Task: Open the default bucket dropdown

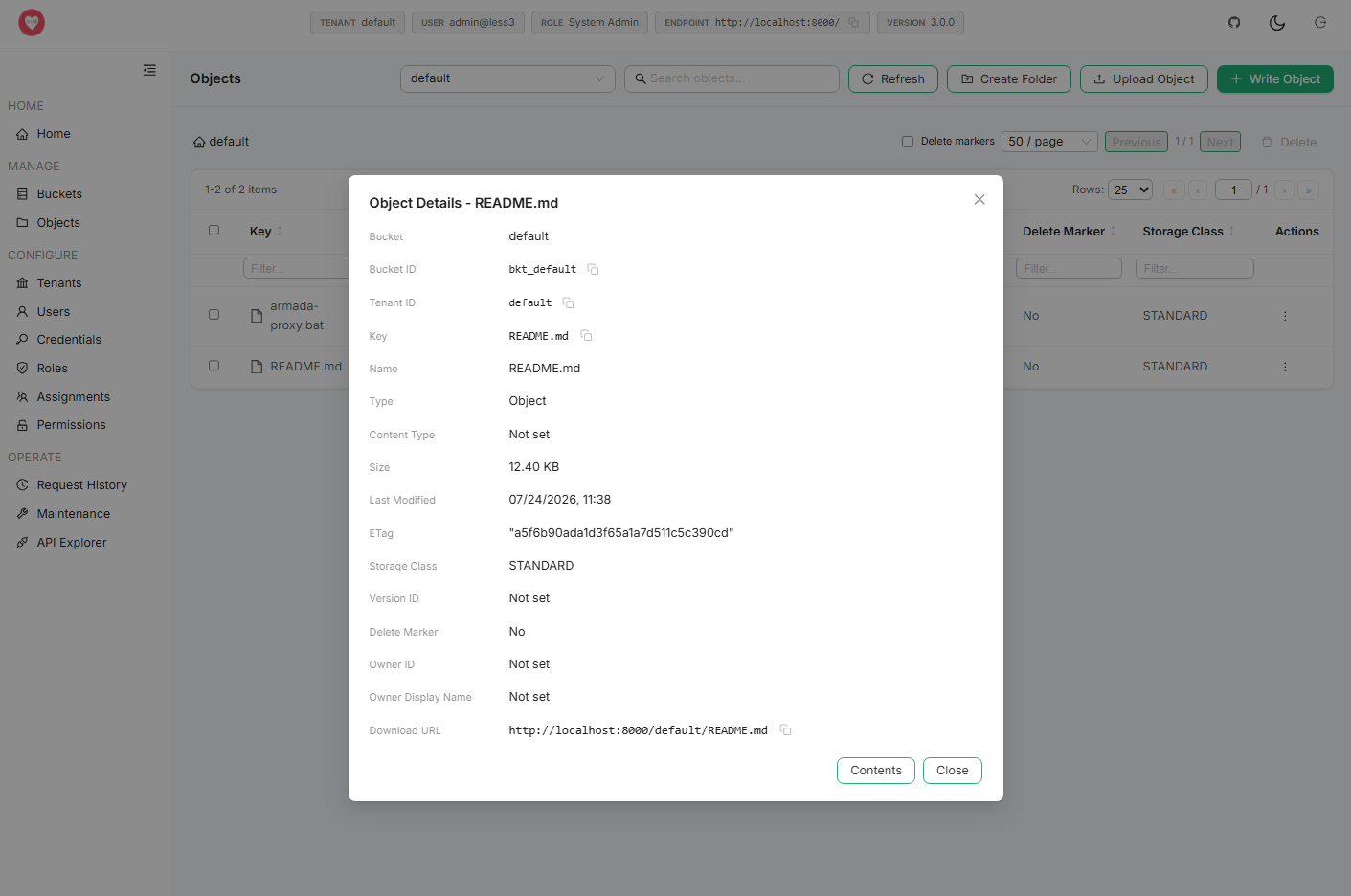Action: coord(507,78)
